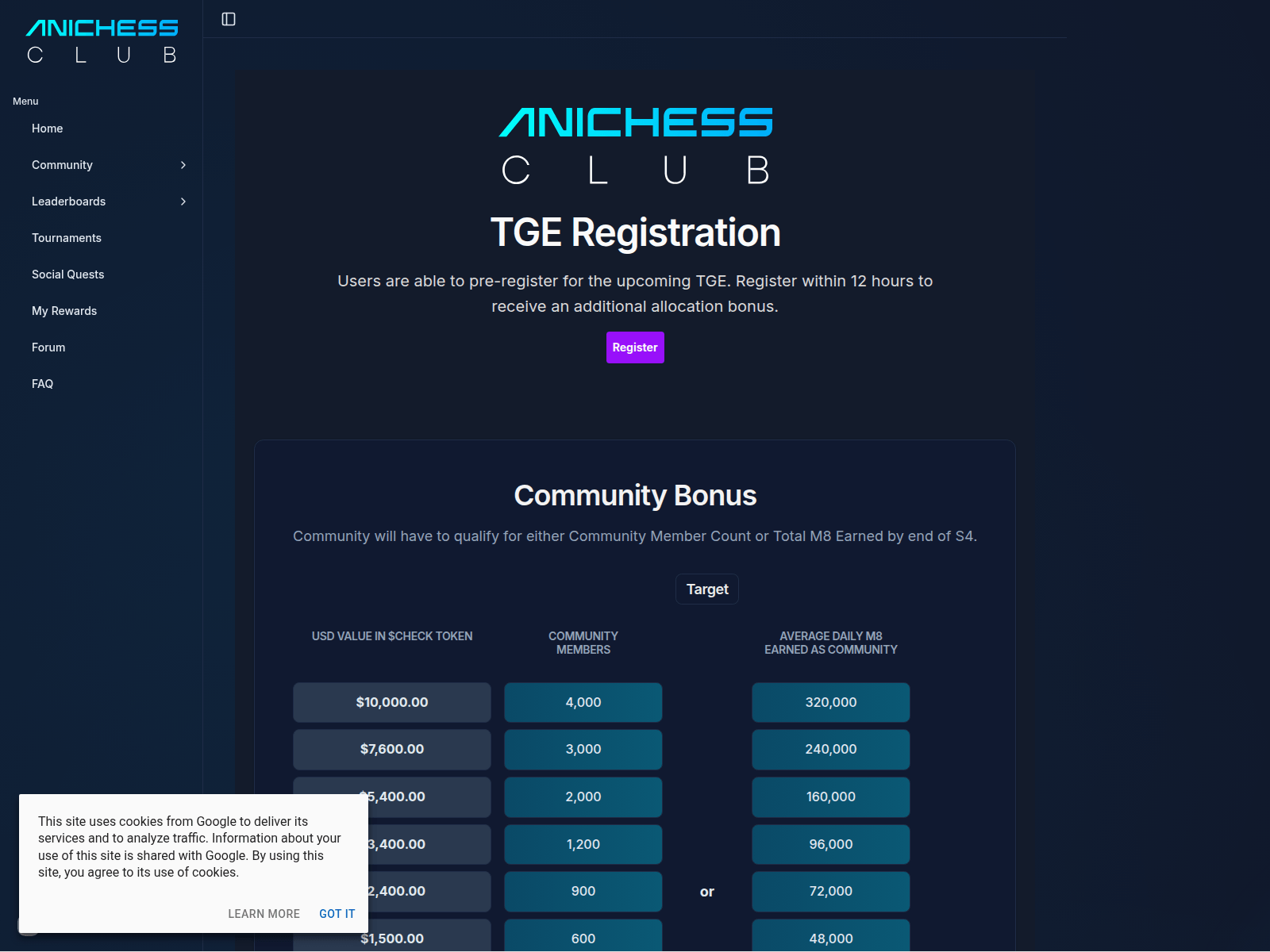Select the $1,500.00 value cell
The image size is (1270, 952).
[x=392, y=936]
